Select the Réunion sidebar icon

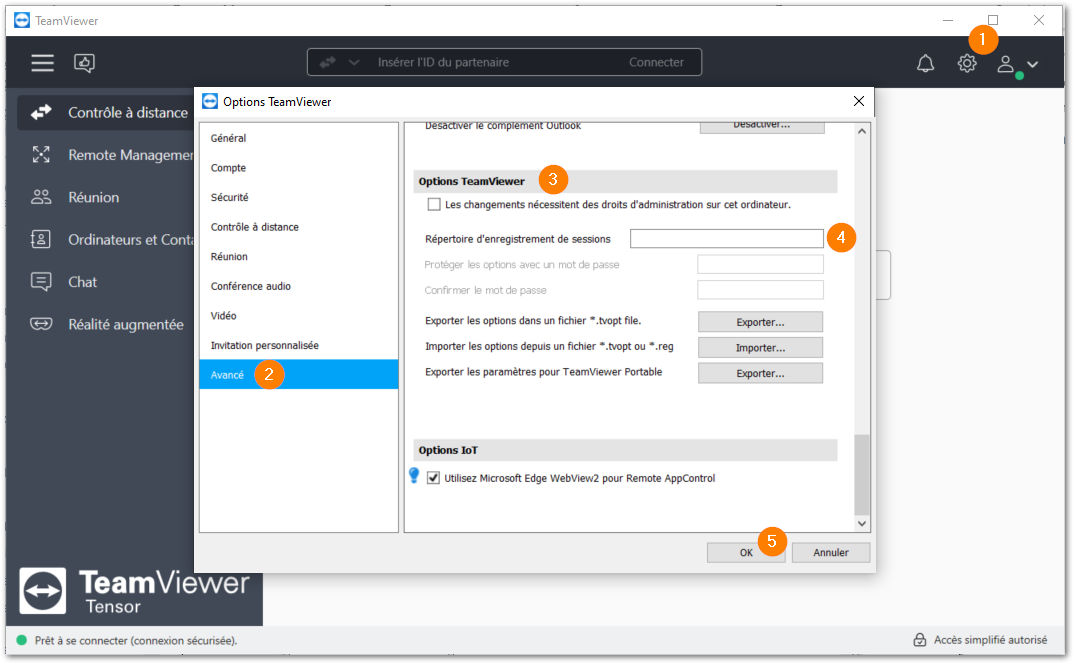coord(41,197)
